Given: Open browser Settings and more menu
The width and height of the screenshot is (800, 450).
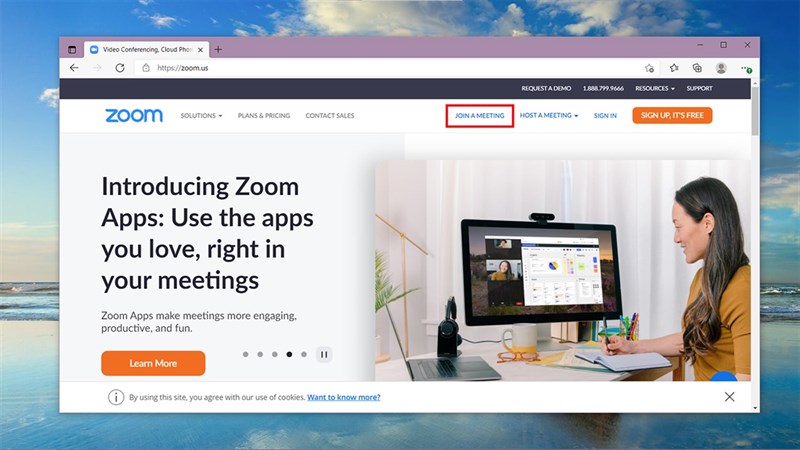Looking at the screenshot, I should coord(745,67).
